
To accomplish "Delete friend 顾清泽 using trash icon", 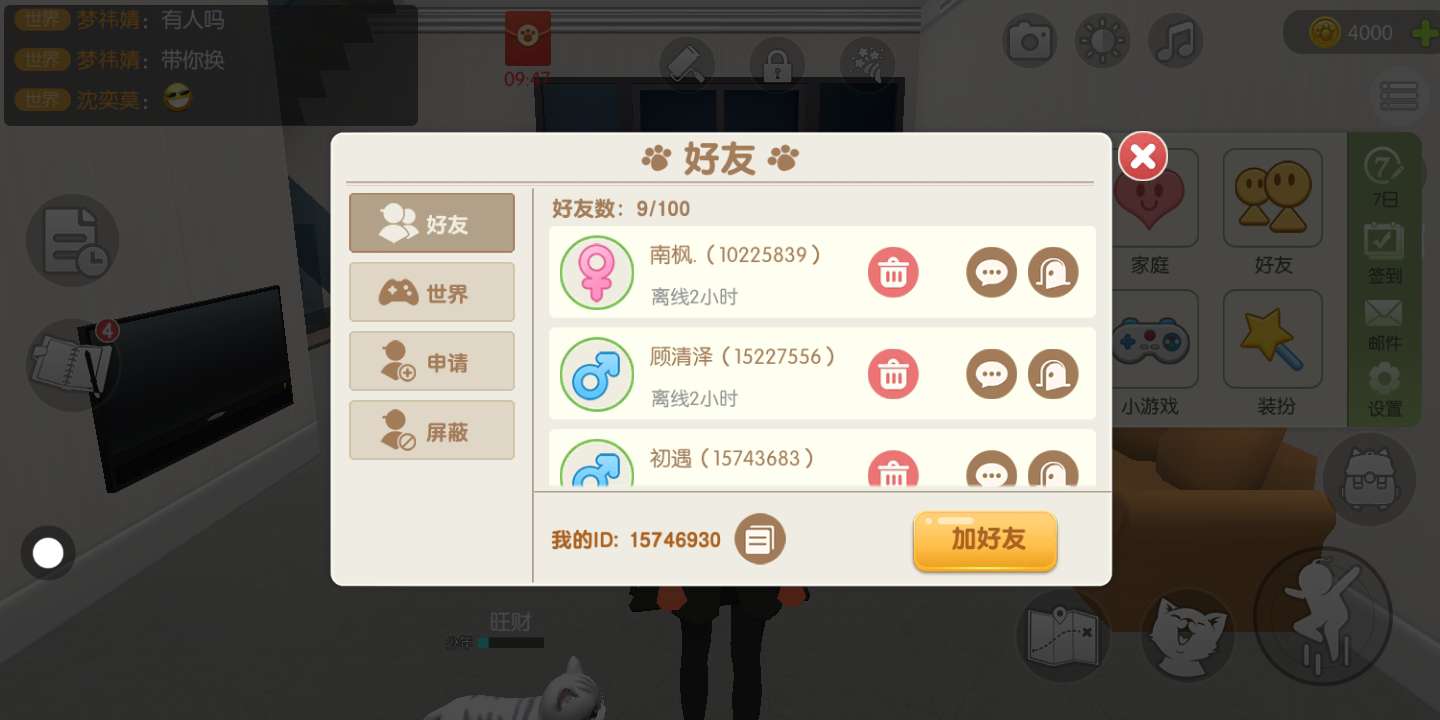I will 893,374.
